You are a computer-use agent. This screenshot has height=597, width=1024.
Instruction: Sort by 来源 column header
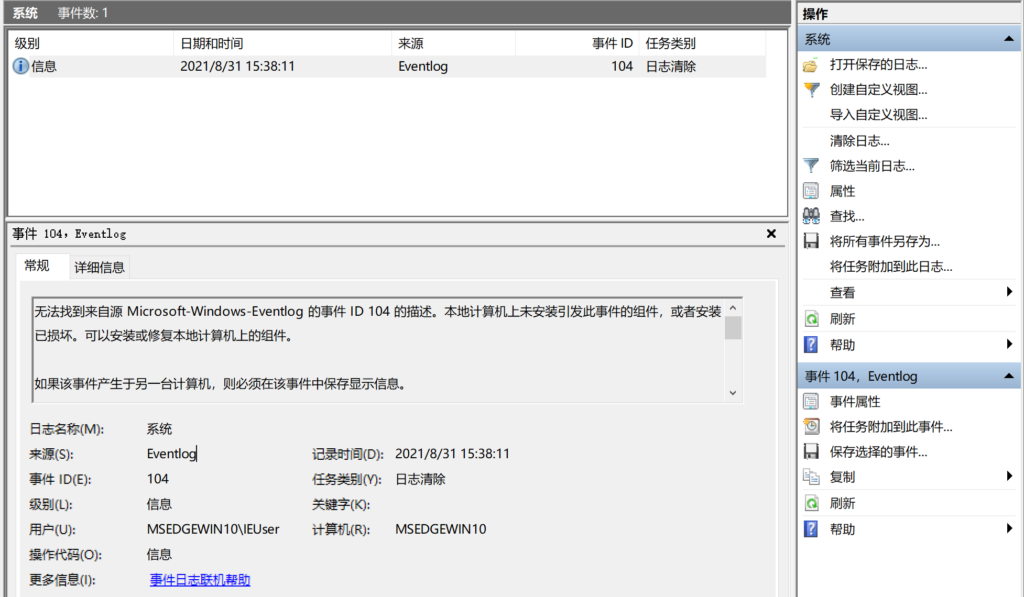click(x=454, y=44)
